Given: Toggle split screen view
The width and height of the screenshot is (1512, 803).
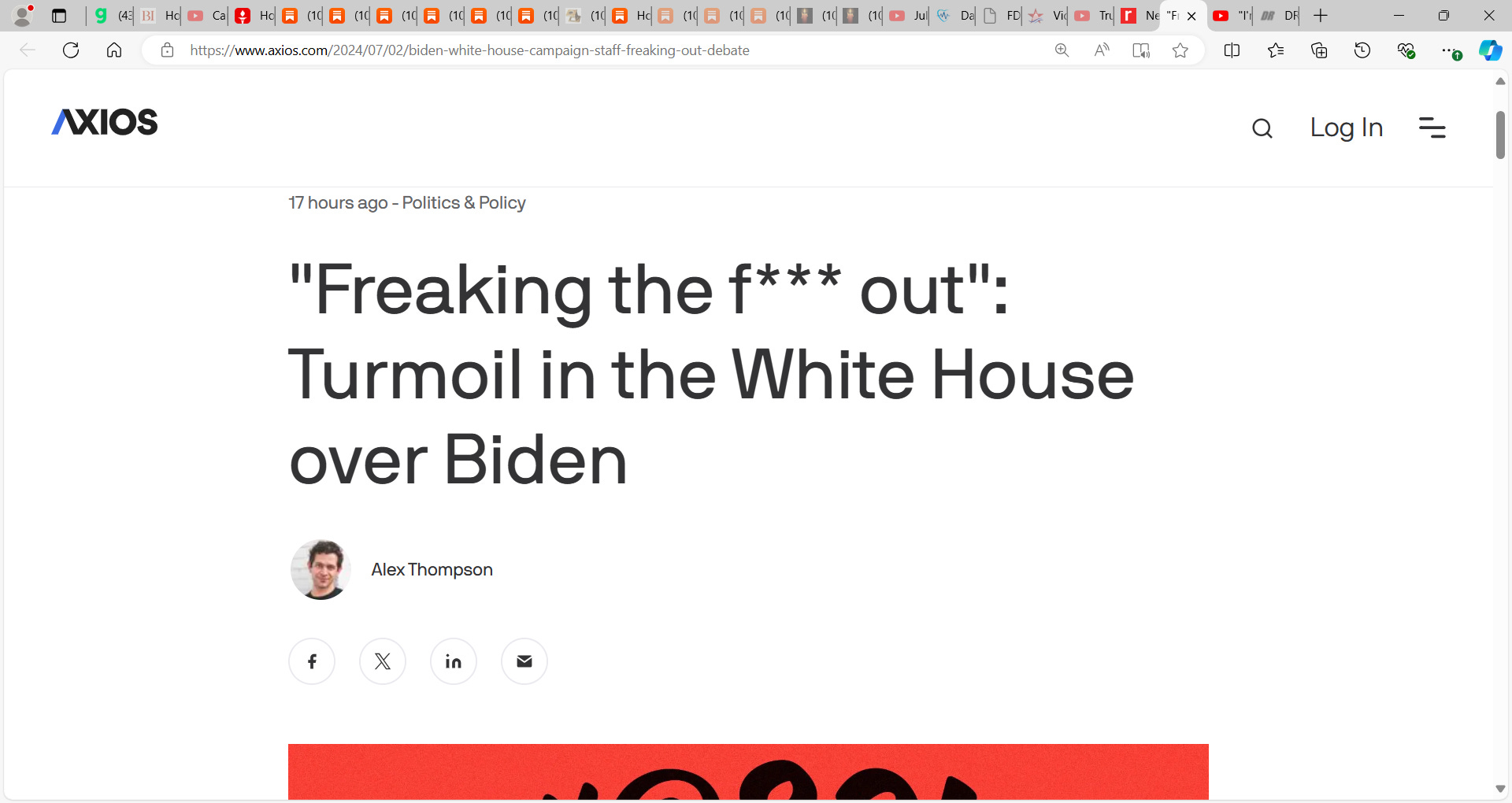Looking at the screenshot, I should coord(1232,50).
